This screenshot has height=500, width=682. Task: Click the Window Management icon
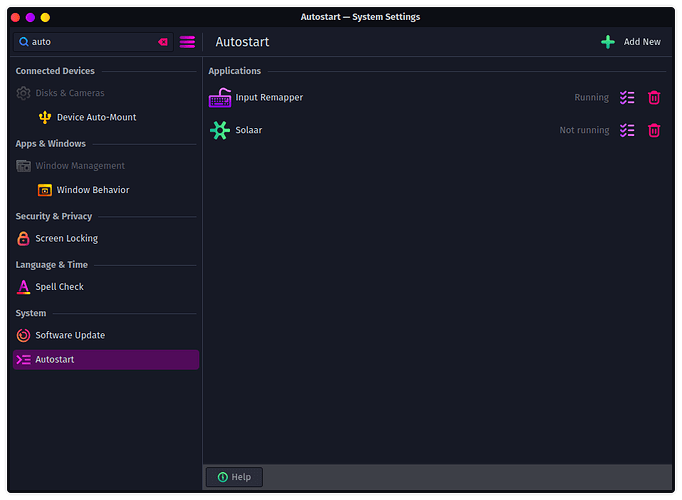click(23, 166)
